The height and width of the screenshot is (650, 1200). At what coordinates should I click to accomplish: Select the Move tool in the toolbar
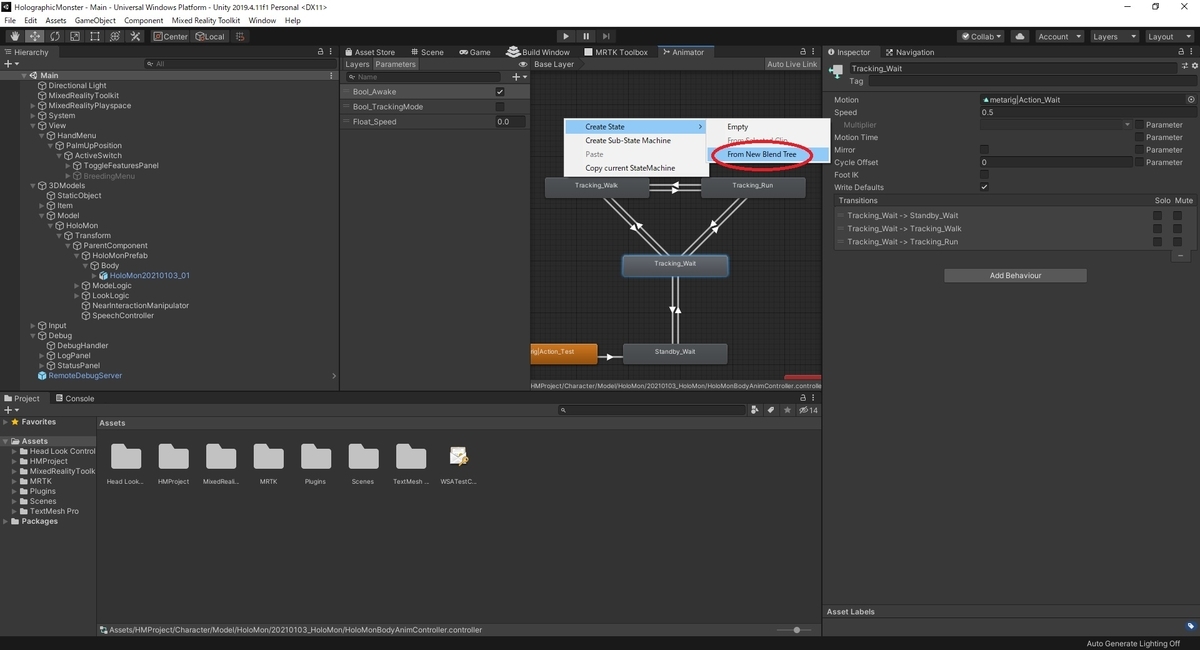(34, 36)
